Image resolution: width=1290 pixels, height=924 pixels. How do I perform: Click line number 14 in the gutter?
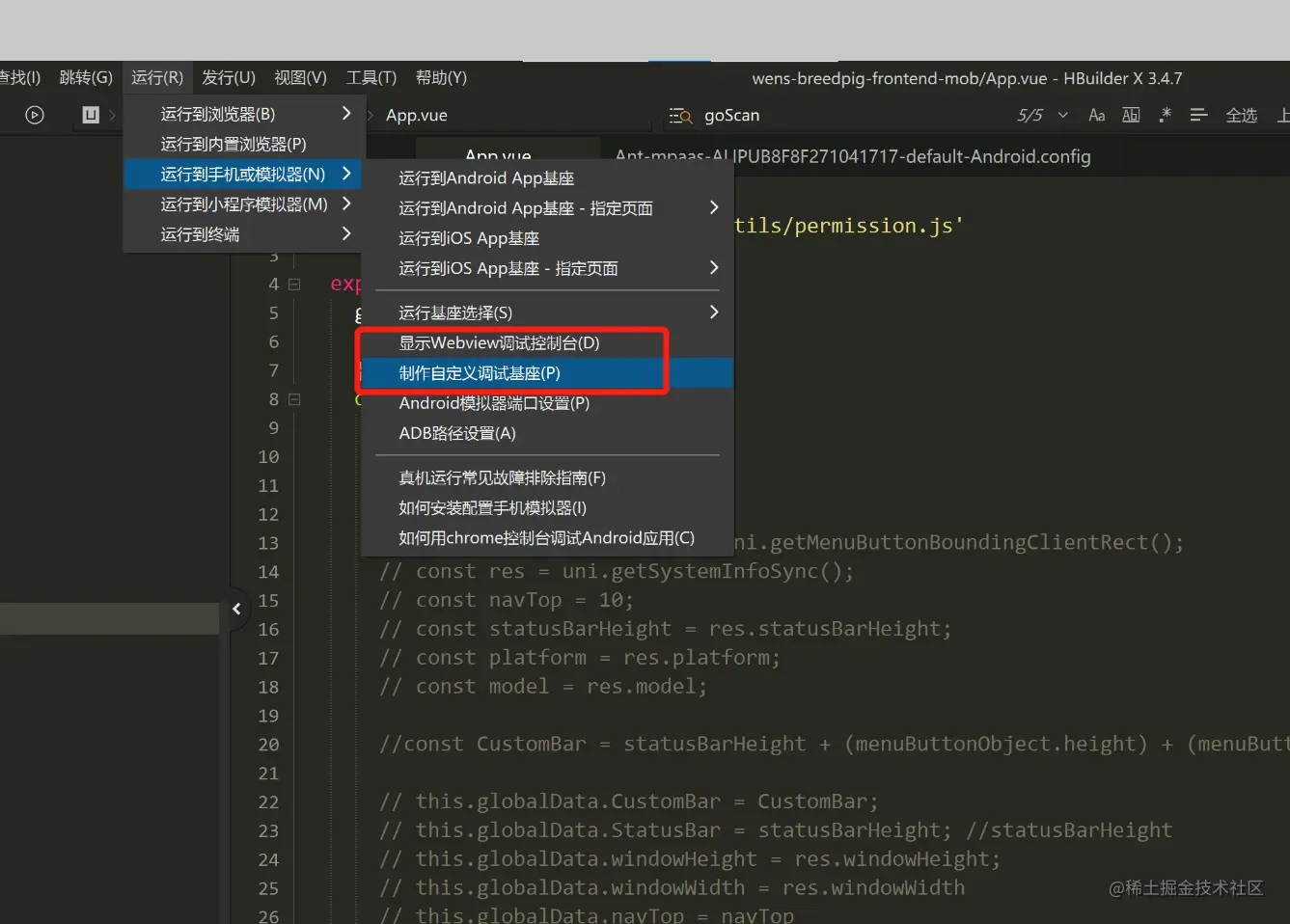tap(268, 572)
